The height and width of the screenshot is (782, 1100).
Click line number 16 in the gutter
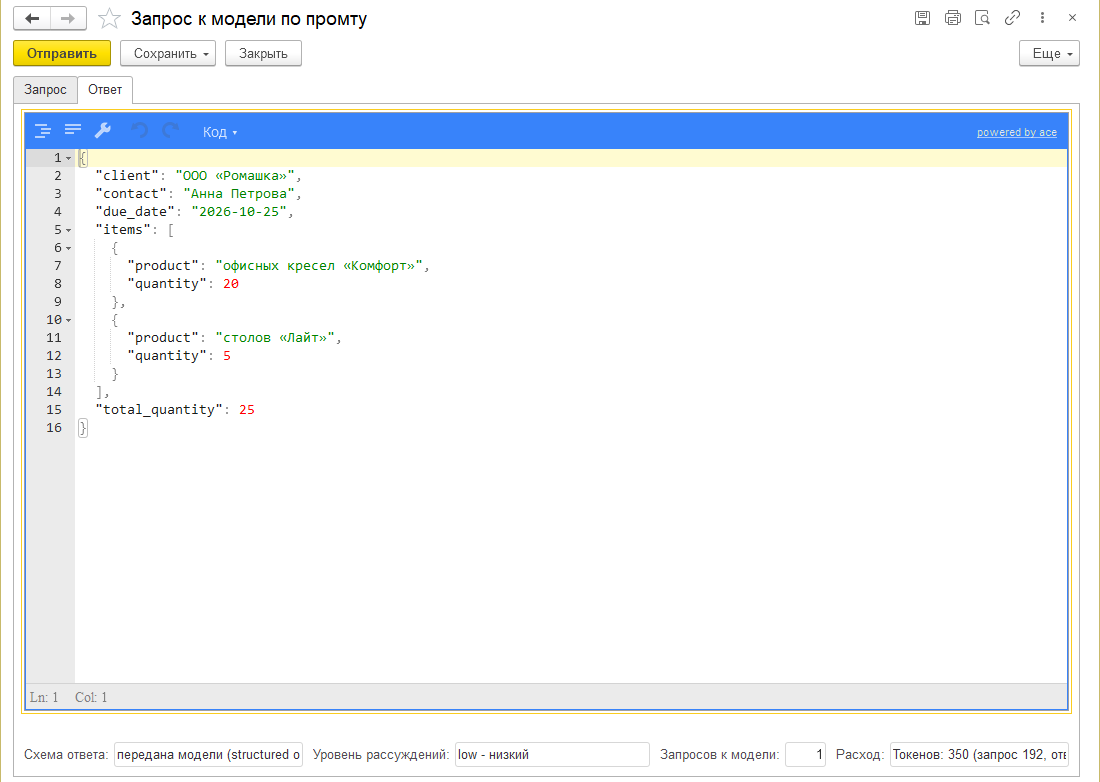[x=54, y=428]
